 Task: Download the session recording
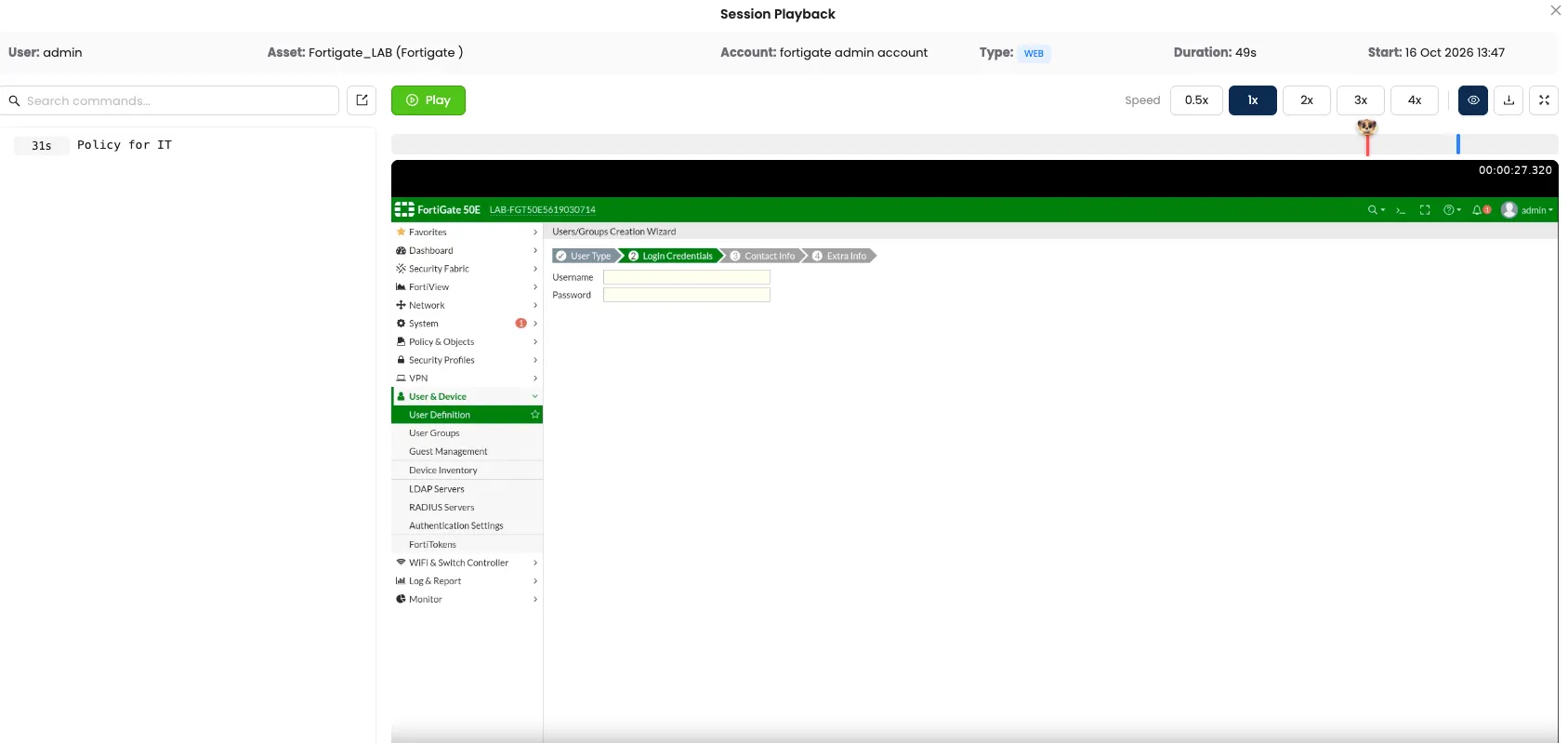click(1509, 100)
